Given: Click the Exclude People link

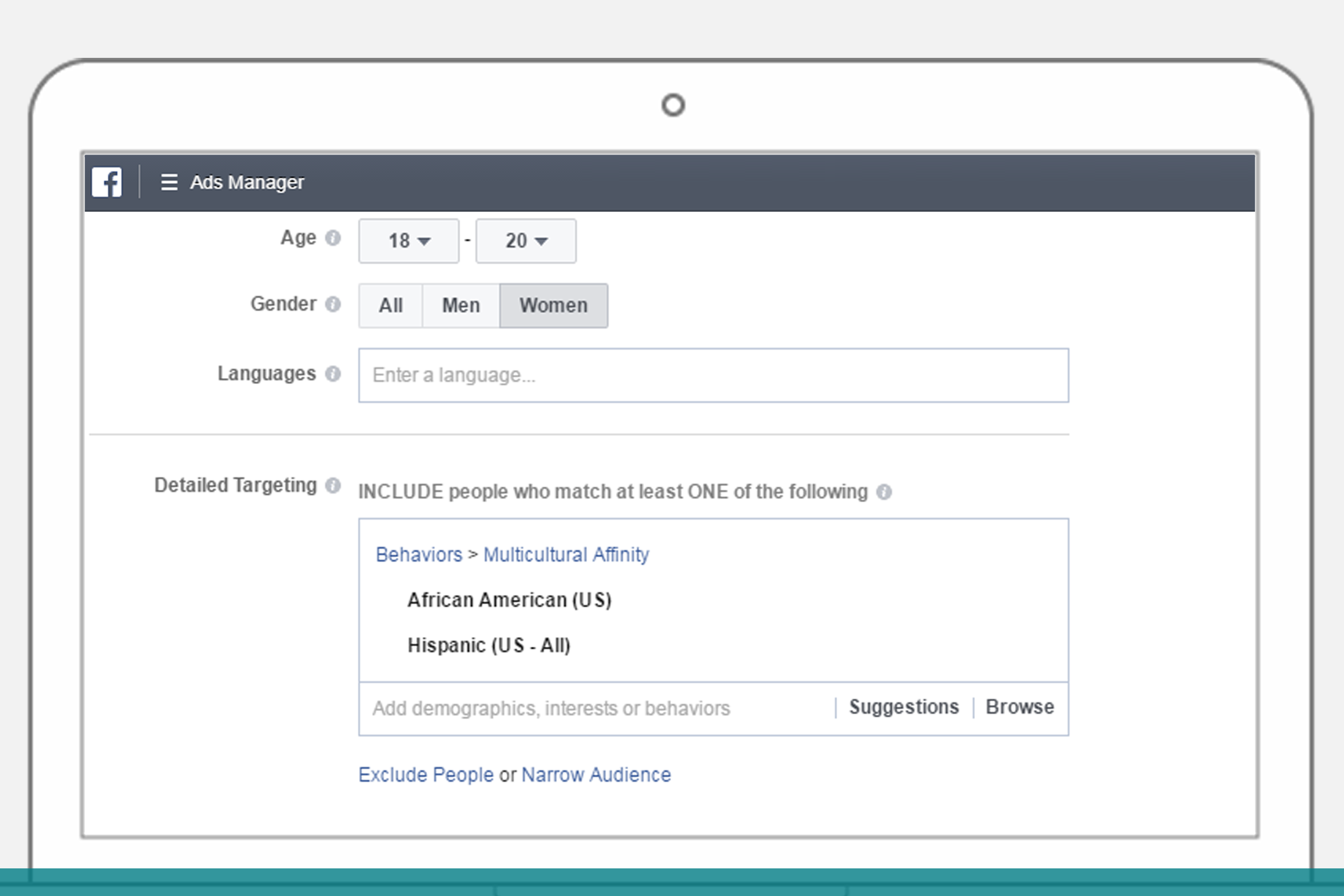Looking at the screenshot, I should 426,775.
